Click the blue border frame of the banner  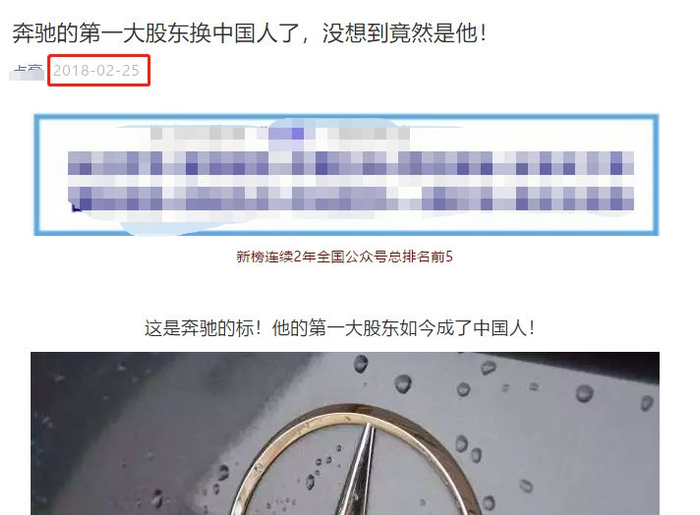click(346, 117)
